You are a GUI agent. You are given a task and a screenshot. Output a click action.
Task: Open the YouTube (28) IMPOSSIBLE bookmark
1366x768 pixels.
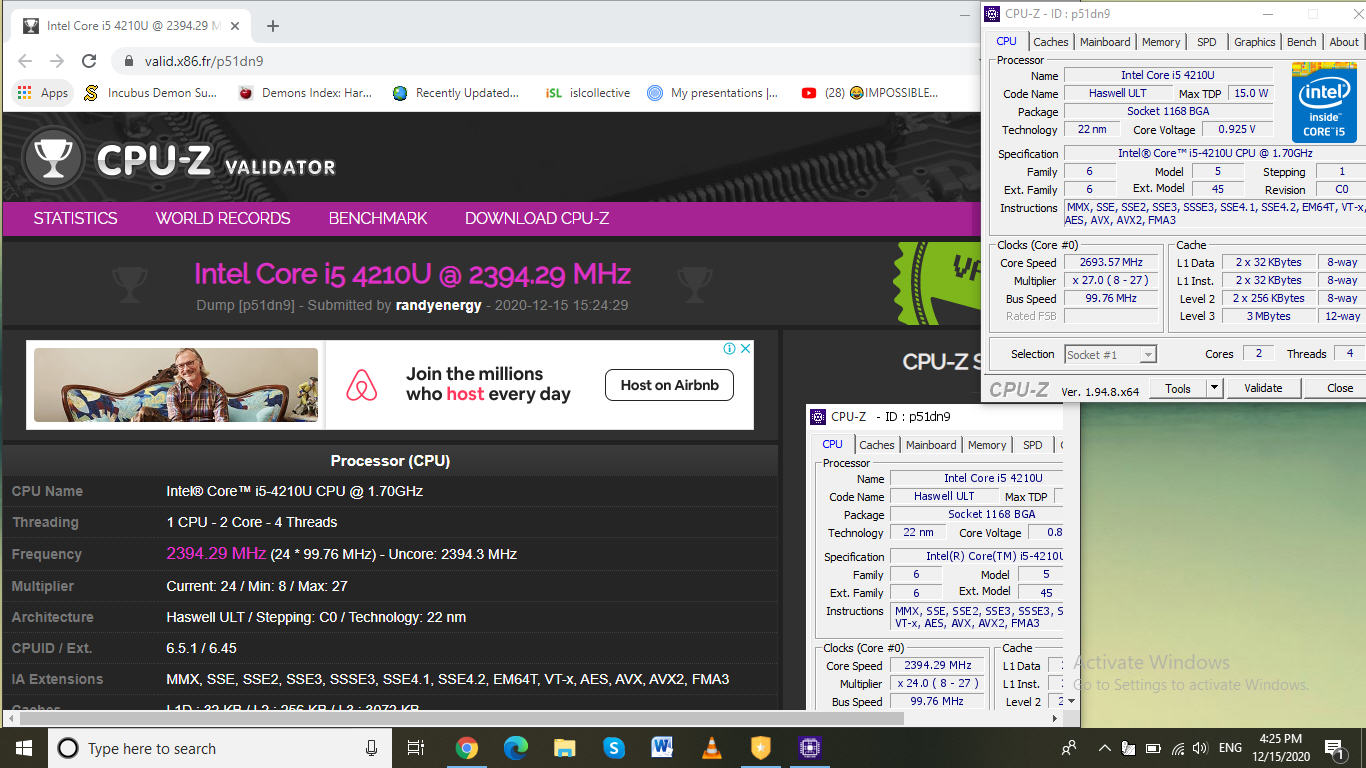pos(870,93)
